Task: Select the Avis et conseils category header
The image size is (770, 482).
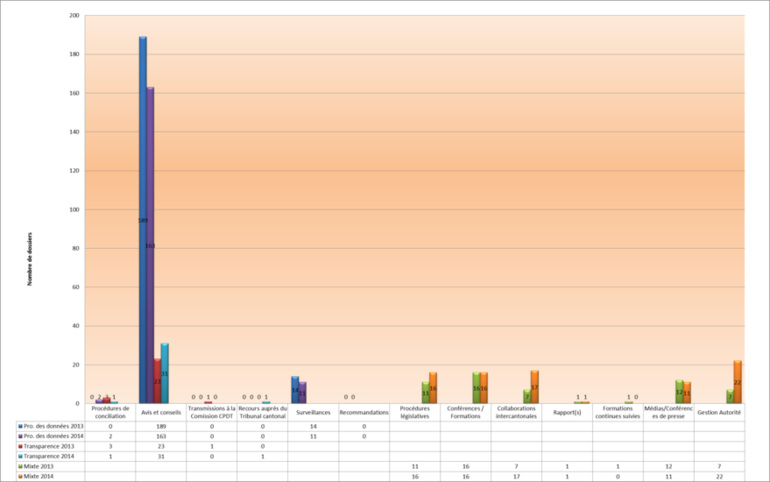Action: (161, 412)
